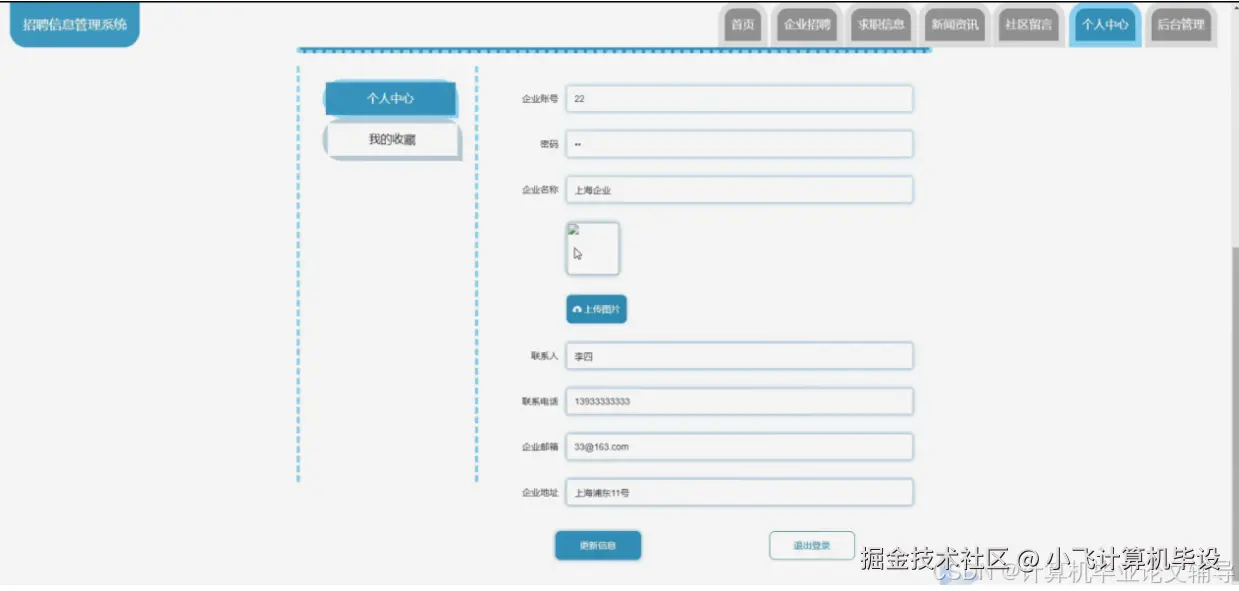Image resolution: width=1239 pixels, height=591 pixels.
Task: Open the 后台管理 navigation tab
Action: [x=1180, y=25]
